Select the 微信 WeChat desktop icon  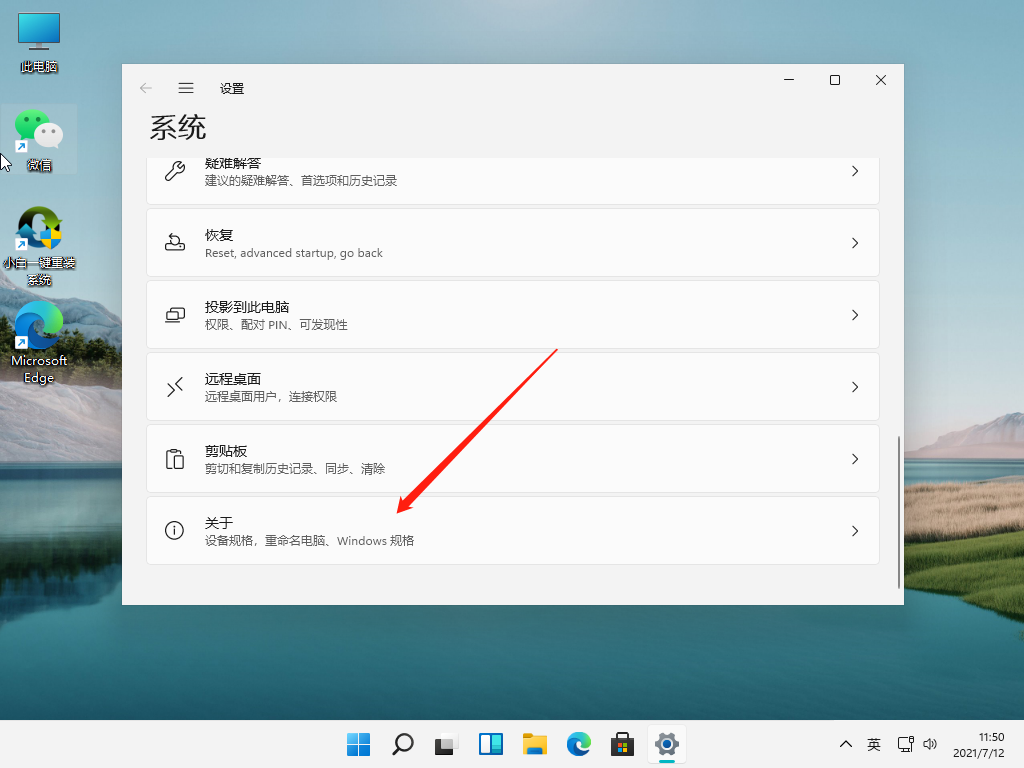pos(39,139)
